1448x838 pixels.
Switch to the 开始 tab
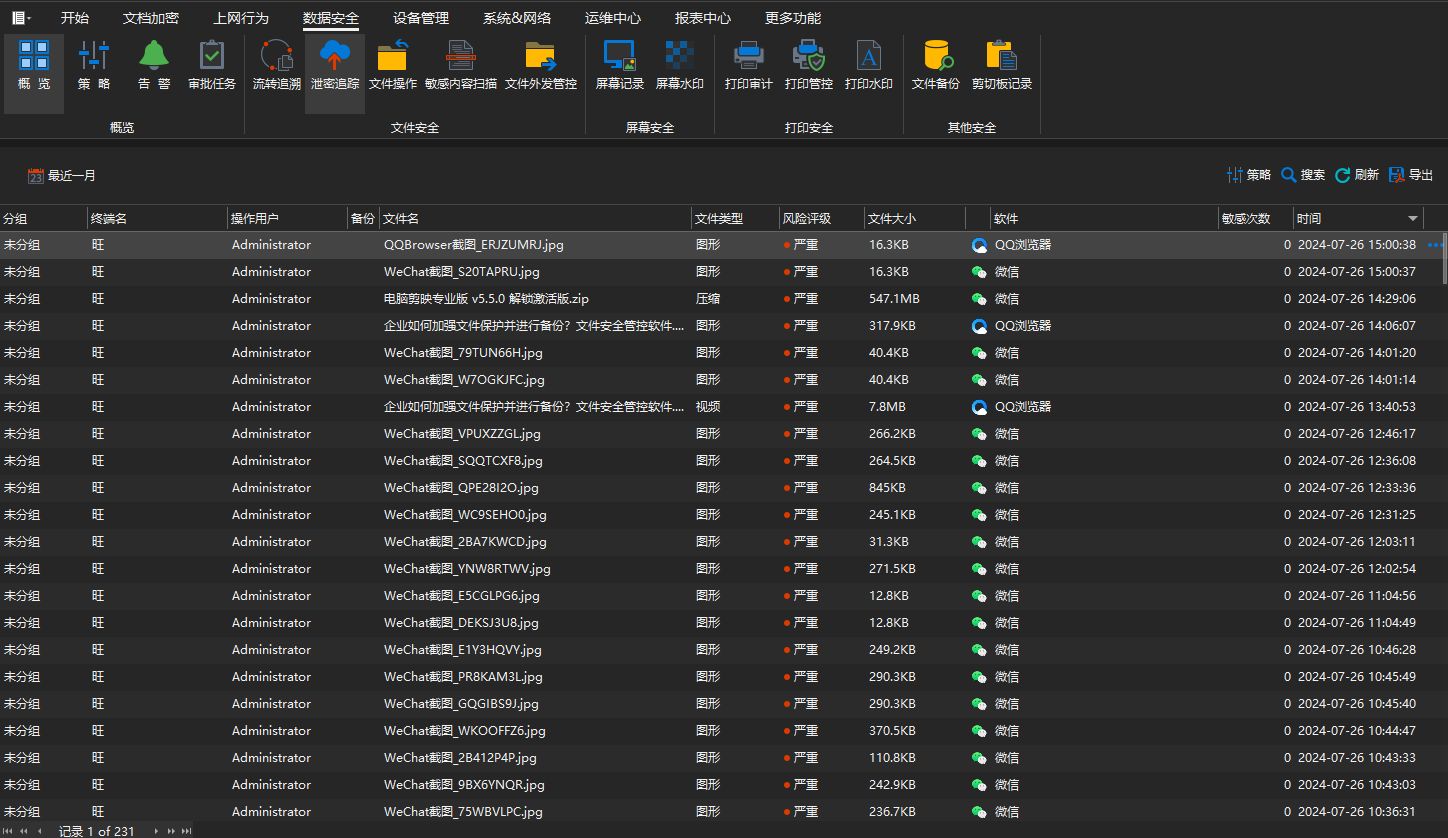[x=75, y=18]
